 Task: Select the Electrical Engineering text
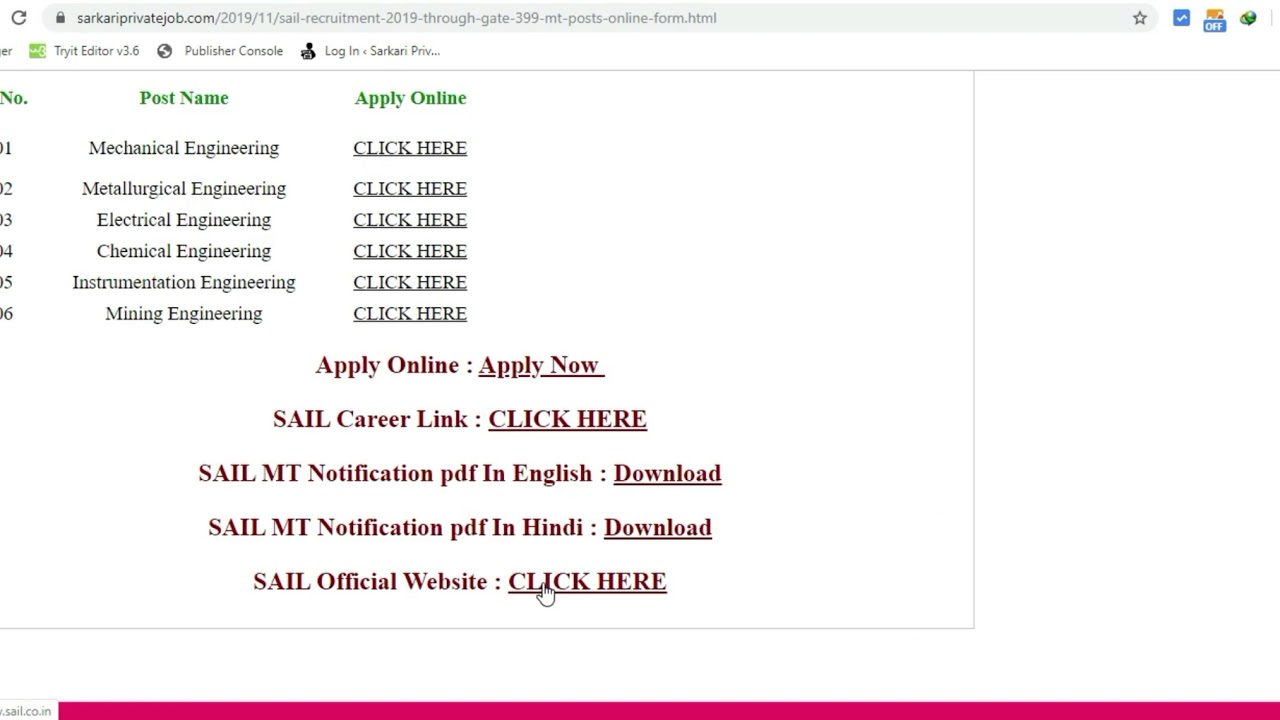click(x=184, y=220)
